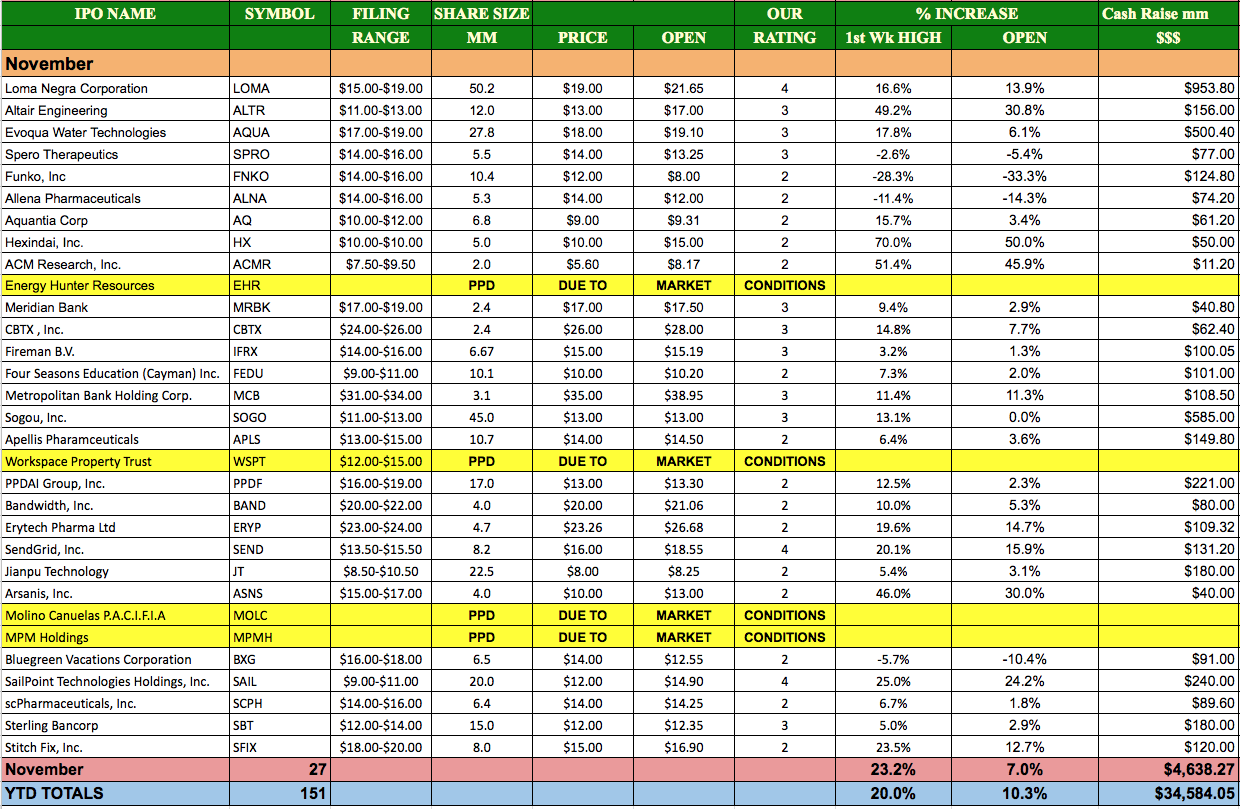Select the $953.80 cash raise cell
Image resolution: width=1240 pixels, height=809 pixels.
(x=1169, y=88)
